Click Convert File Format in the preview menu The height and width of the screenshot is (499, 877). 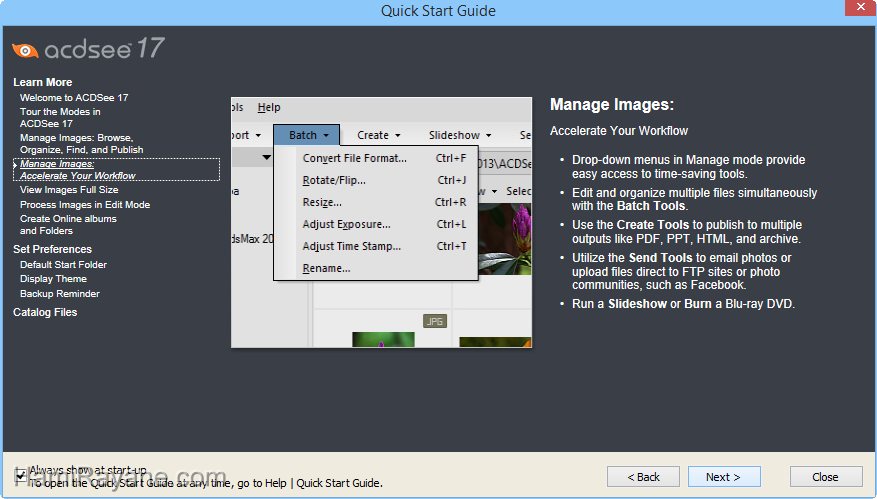pyautogui.click(x=384, y=158)
